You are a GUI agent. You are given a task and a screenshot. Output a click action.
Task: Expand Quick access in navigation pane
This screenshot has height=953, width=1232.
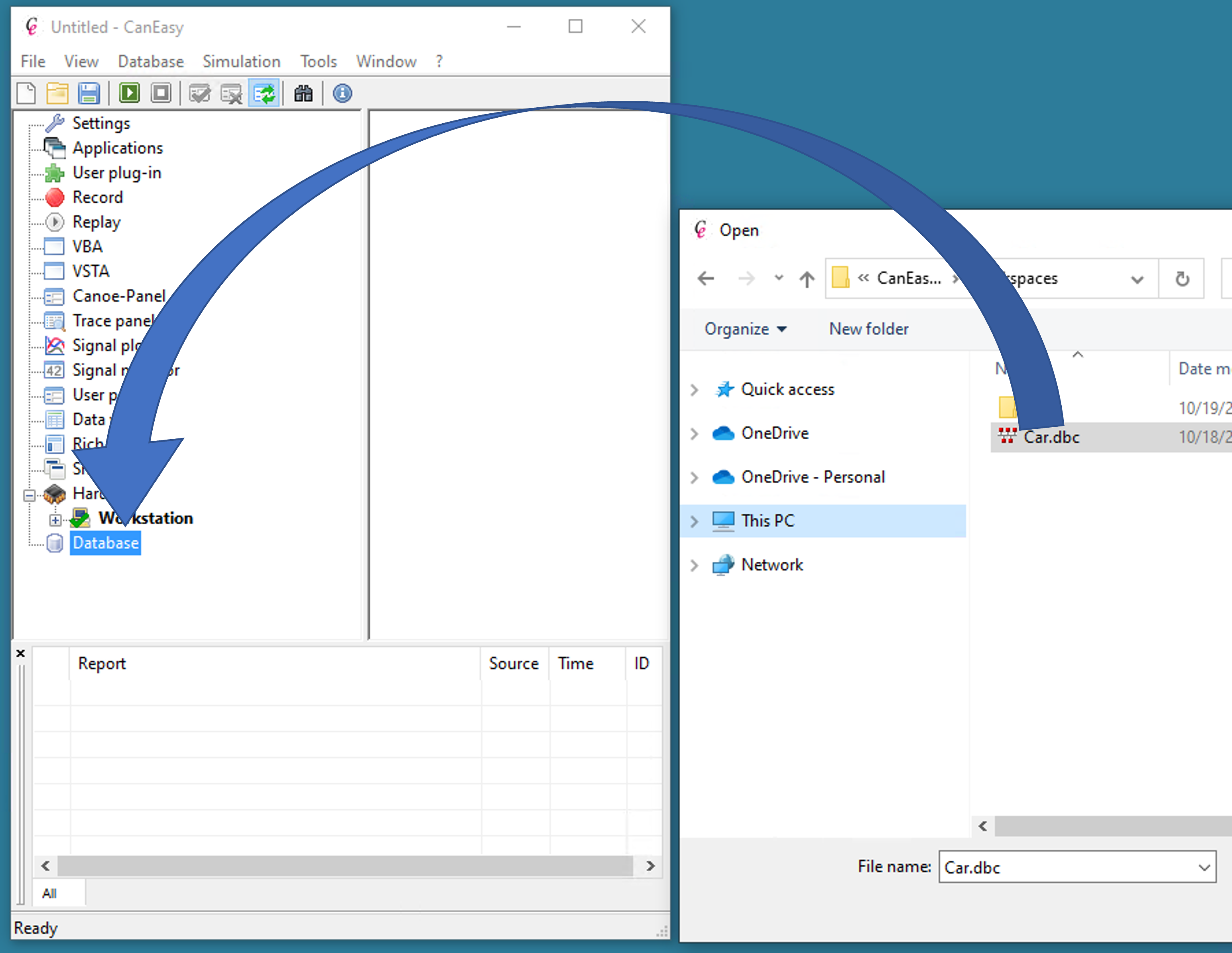pos(695,390)
